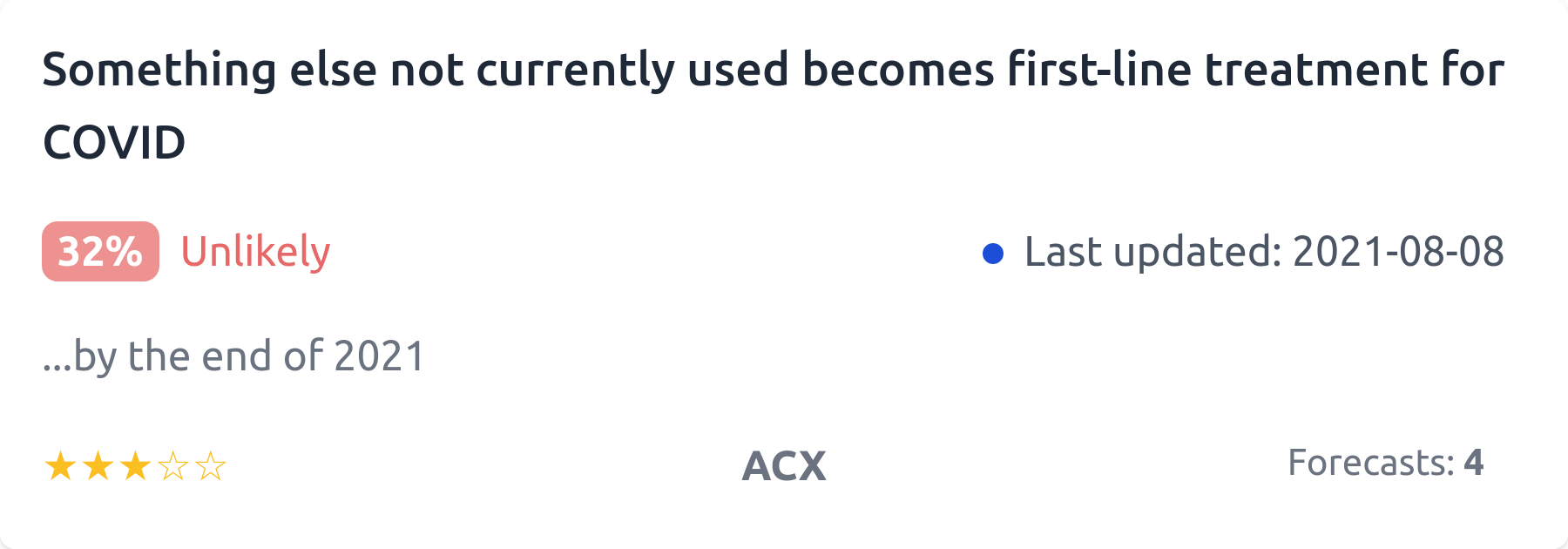Click the fifth and last empty star

tap(211, 467)
